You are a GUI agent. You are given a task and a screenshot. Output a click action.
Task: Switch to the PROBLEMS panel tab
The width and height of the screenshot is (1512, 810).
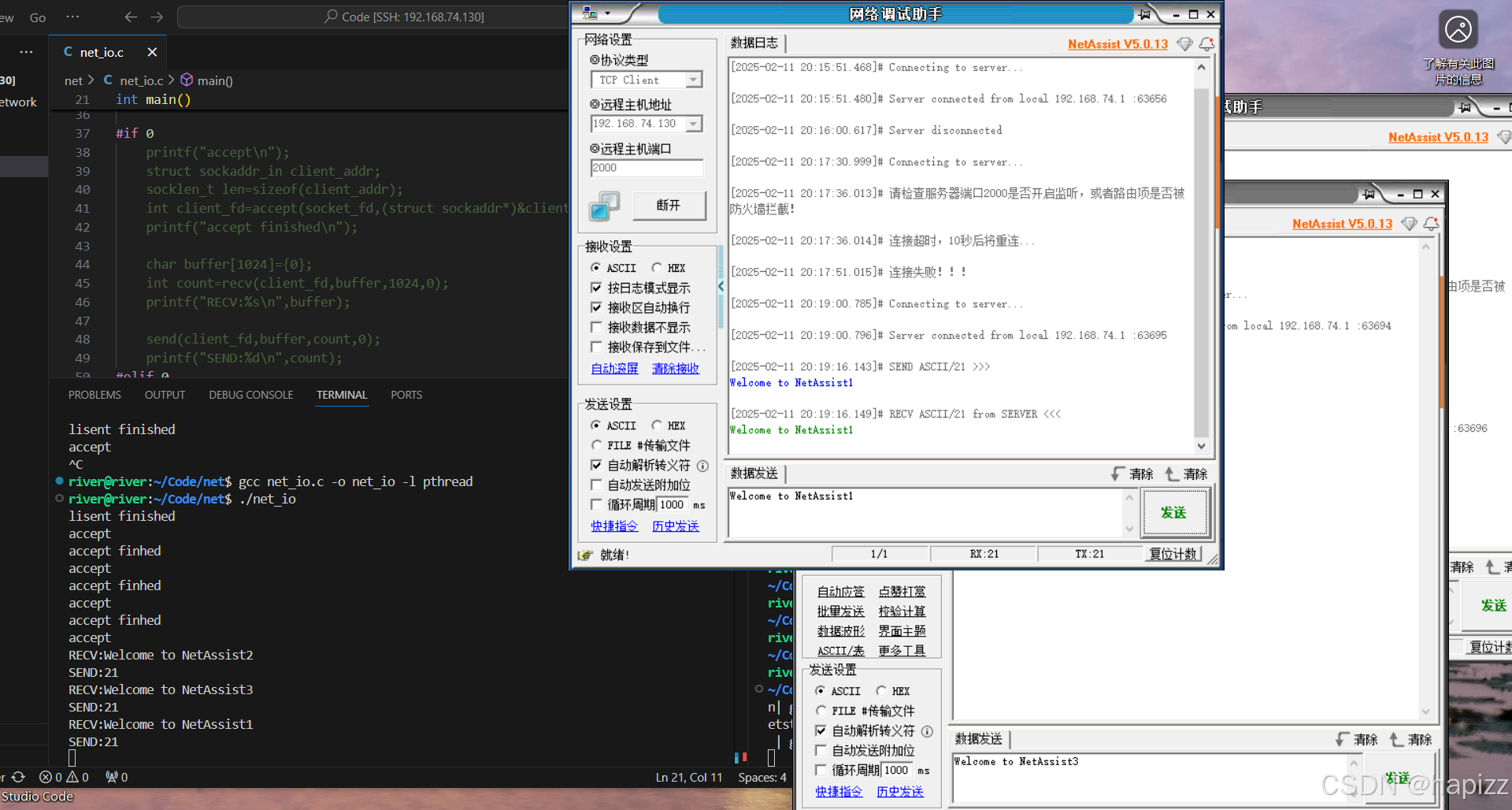pos(94,395)
